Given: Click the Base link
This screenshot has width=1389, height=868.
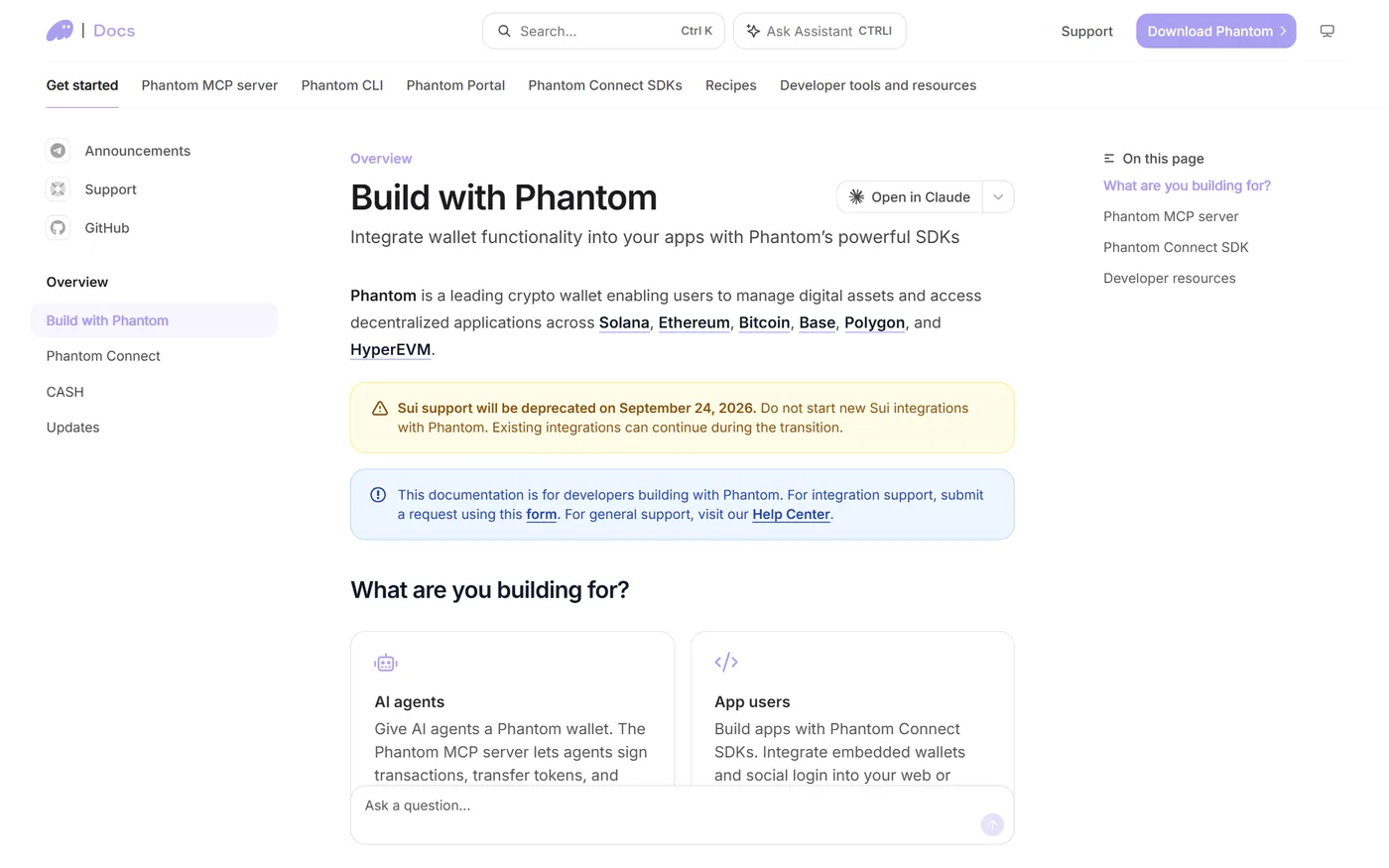Looking at the screenshot, I should pos(818,322).
